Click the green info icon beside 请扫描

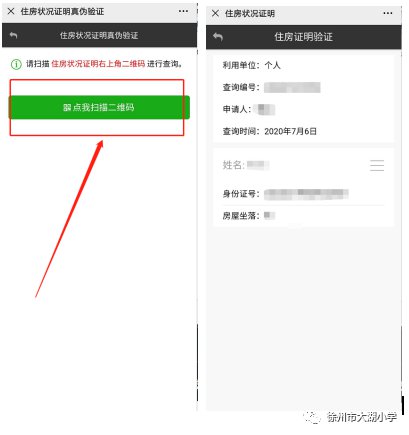(x=16, y=64)
